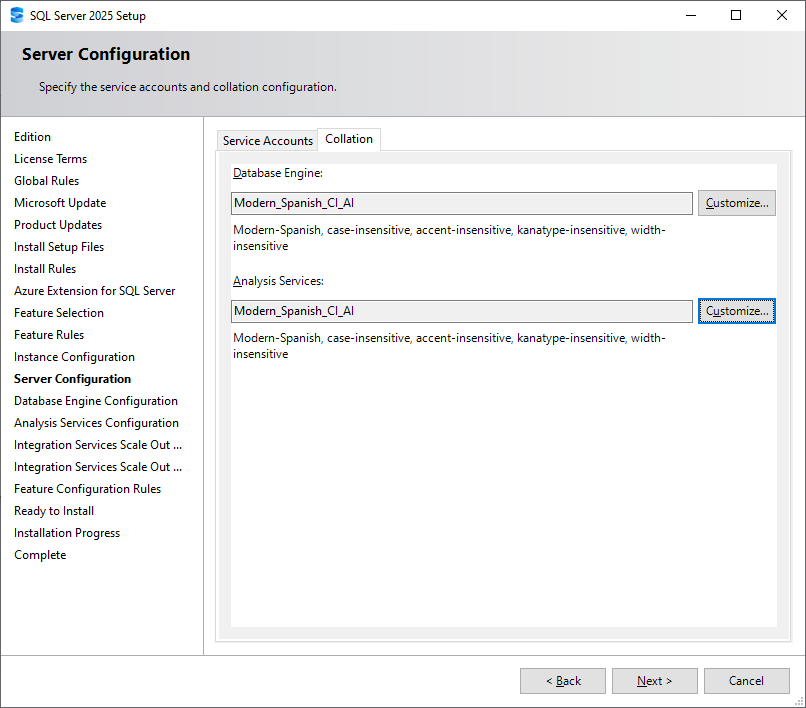Select the Ready to Install step
Screen dimensions: 806x708
54,511
